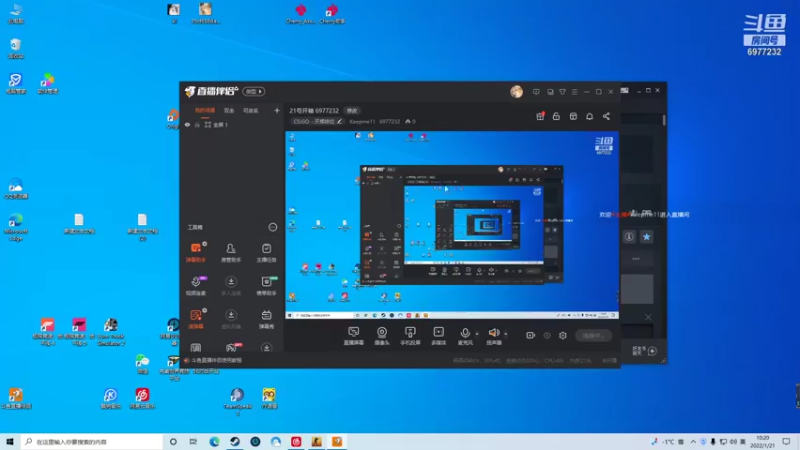
Task: Add the 直播屏幕 screen capture source
Action: pos(354,336)
